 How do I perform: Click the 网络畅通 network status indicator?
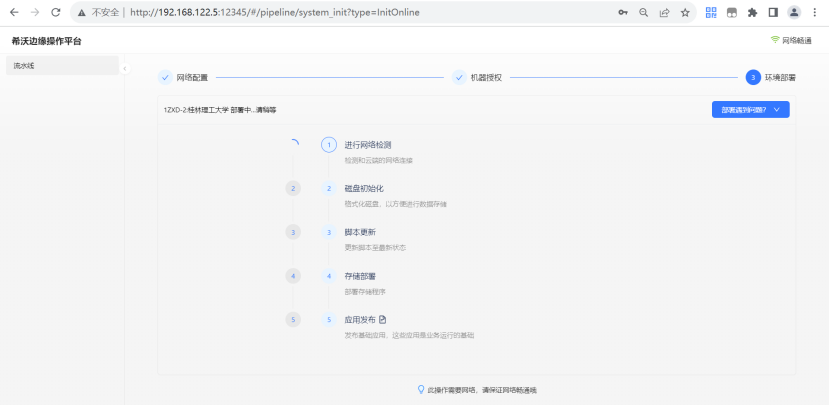point(790,40)
